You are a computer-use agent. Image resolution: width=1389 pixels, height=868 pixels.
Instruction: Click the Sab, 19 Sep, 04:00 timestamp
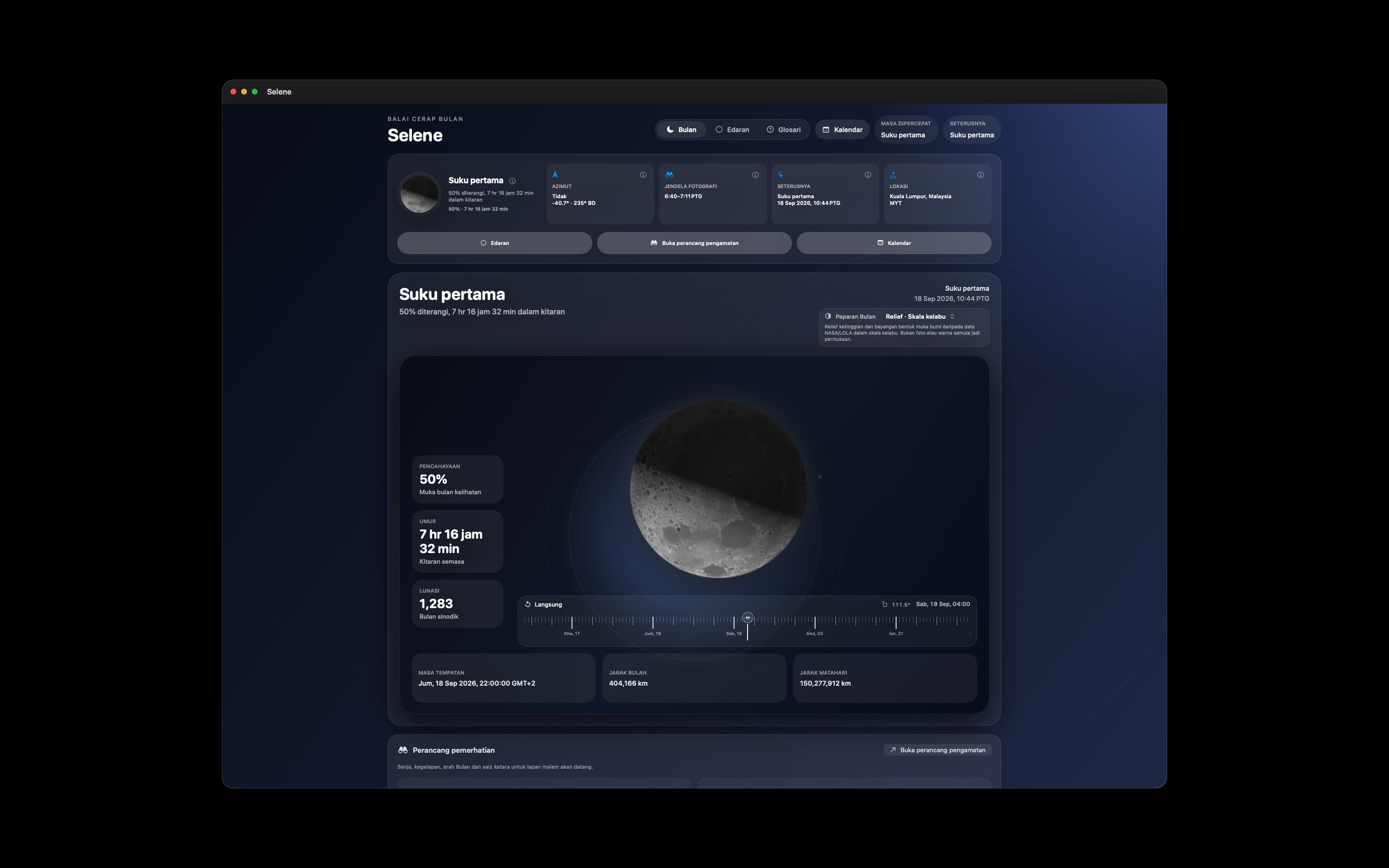click(943, 604)
